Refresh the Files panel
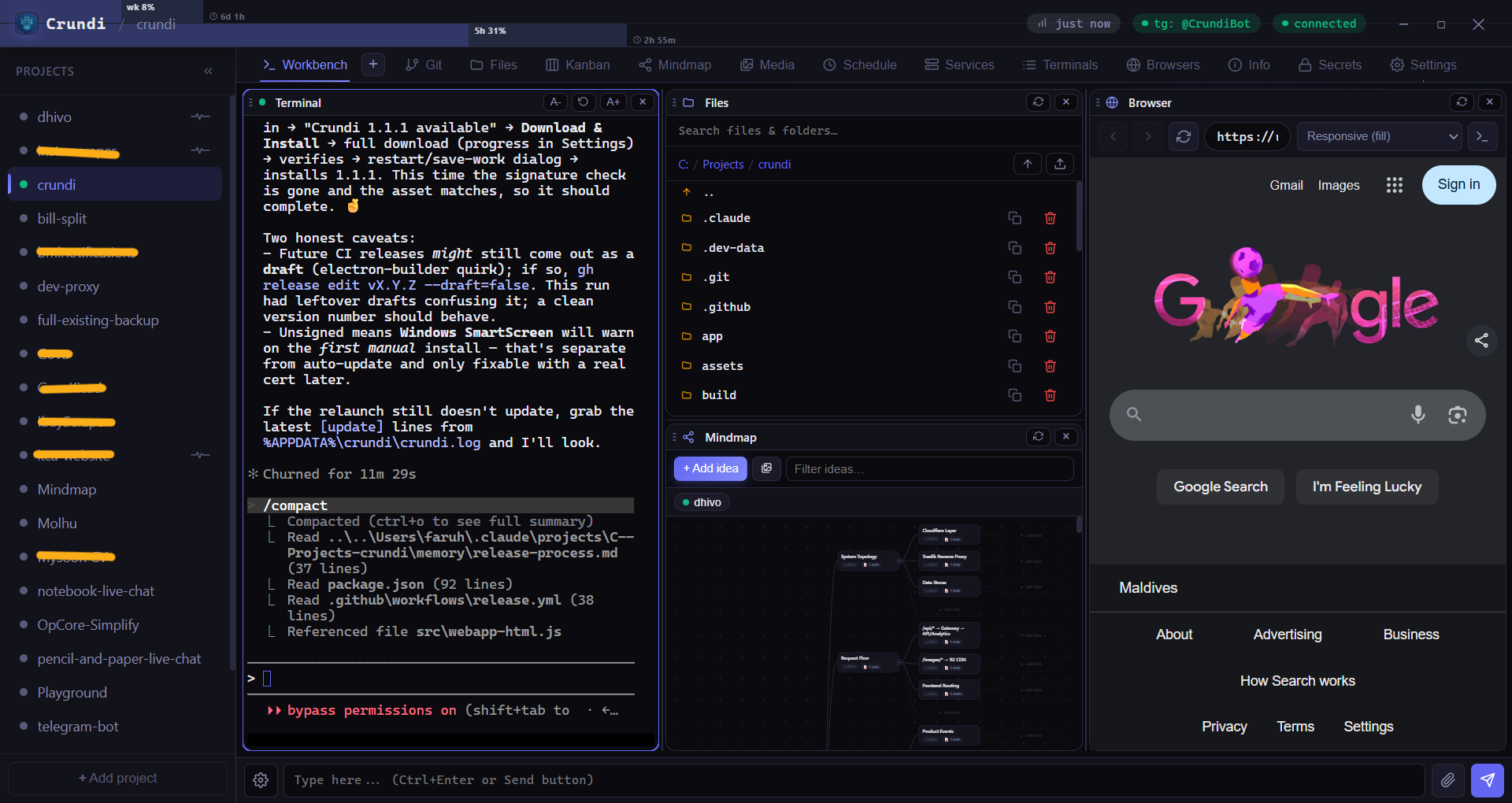This screenshot has height=803, width=1512. coord(1038,102)
